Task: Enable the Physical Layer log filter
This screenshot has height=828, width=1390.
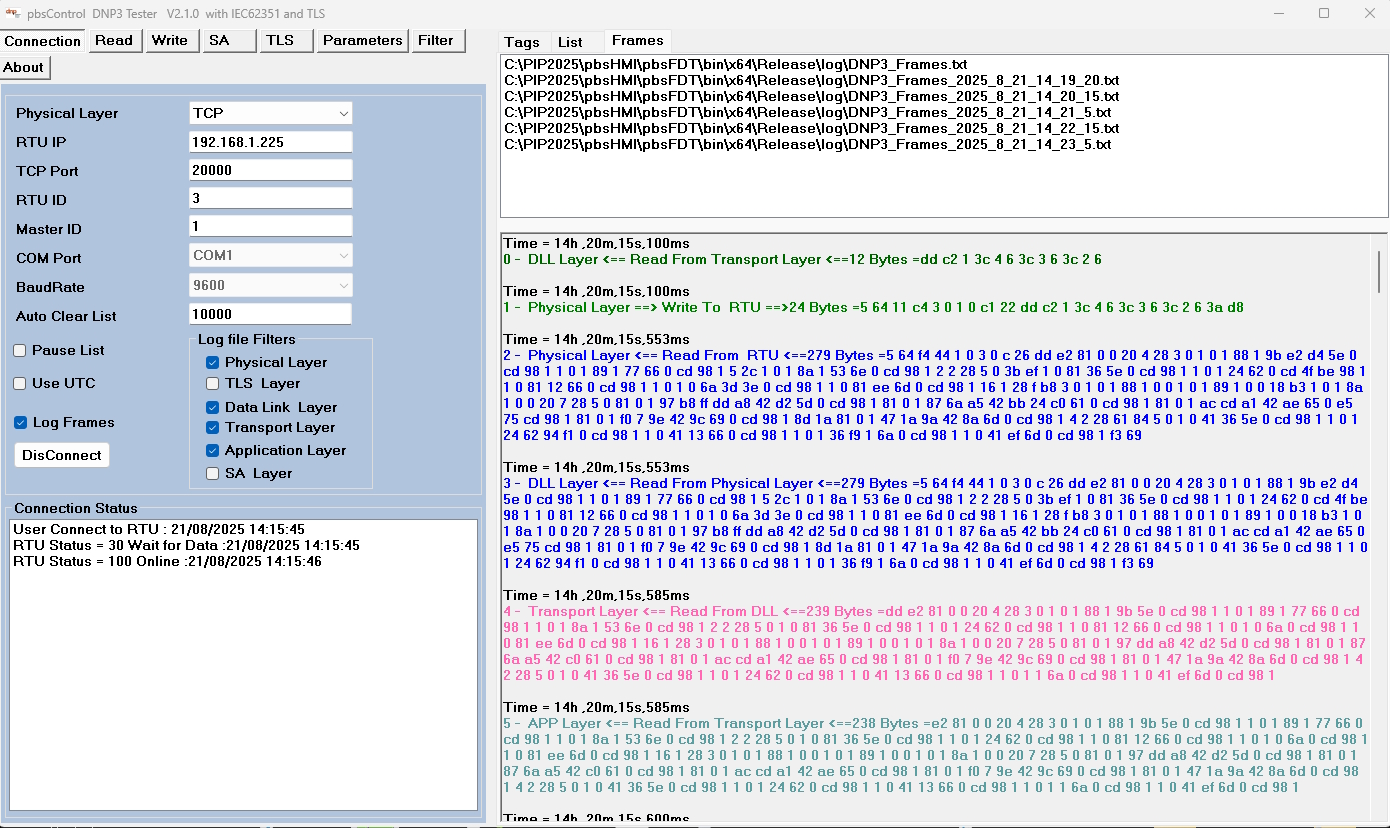Action: point(211,362)
